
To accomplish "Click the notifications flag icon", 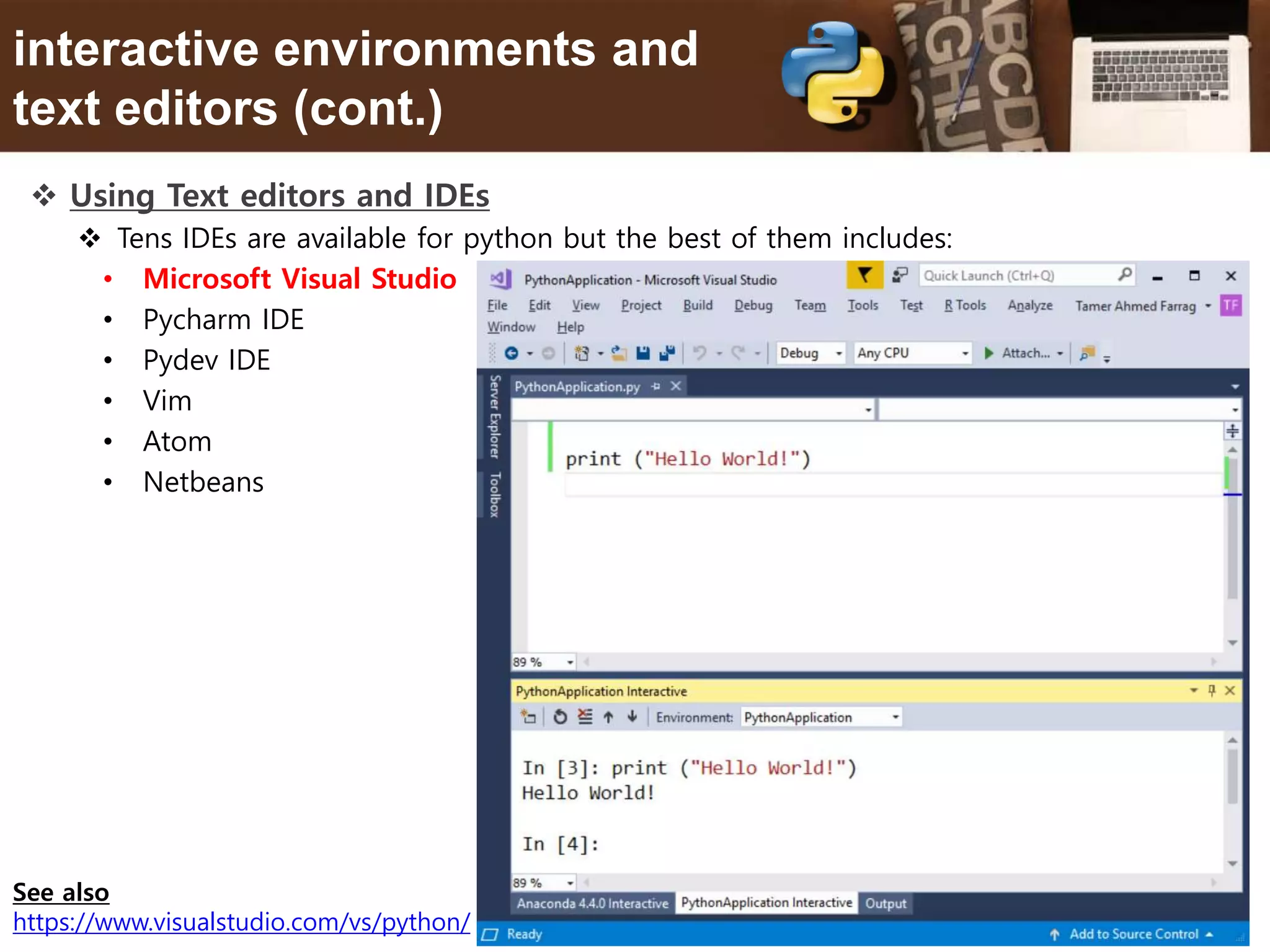I will (864, 275).
